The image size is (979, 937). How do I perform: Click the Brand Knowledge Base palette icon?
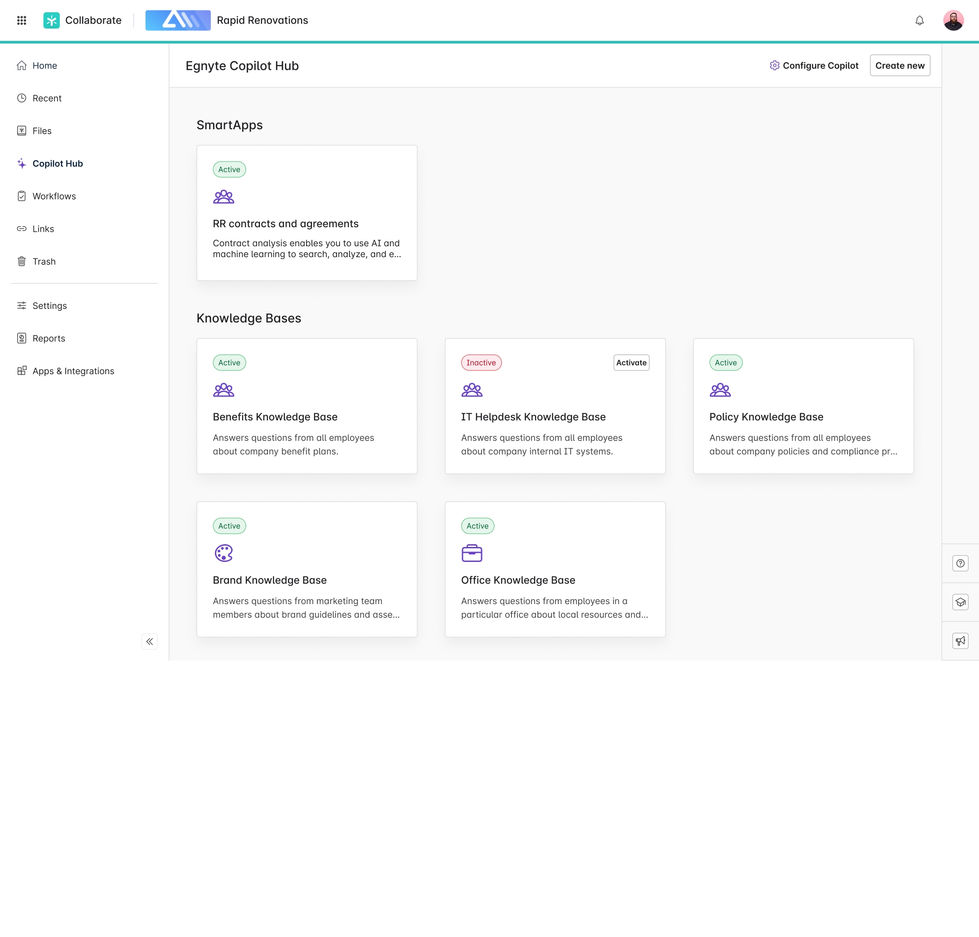click(x=221, y=551)
